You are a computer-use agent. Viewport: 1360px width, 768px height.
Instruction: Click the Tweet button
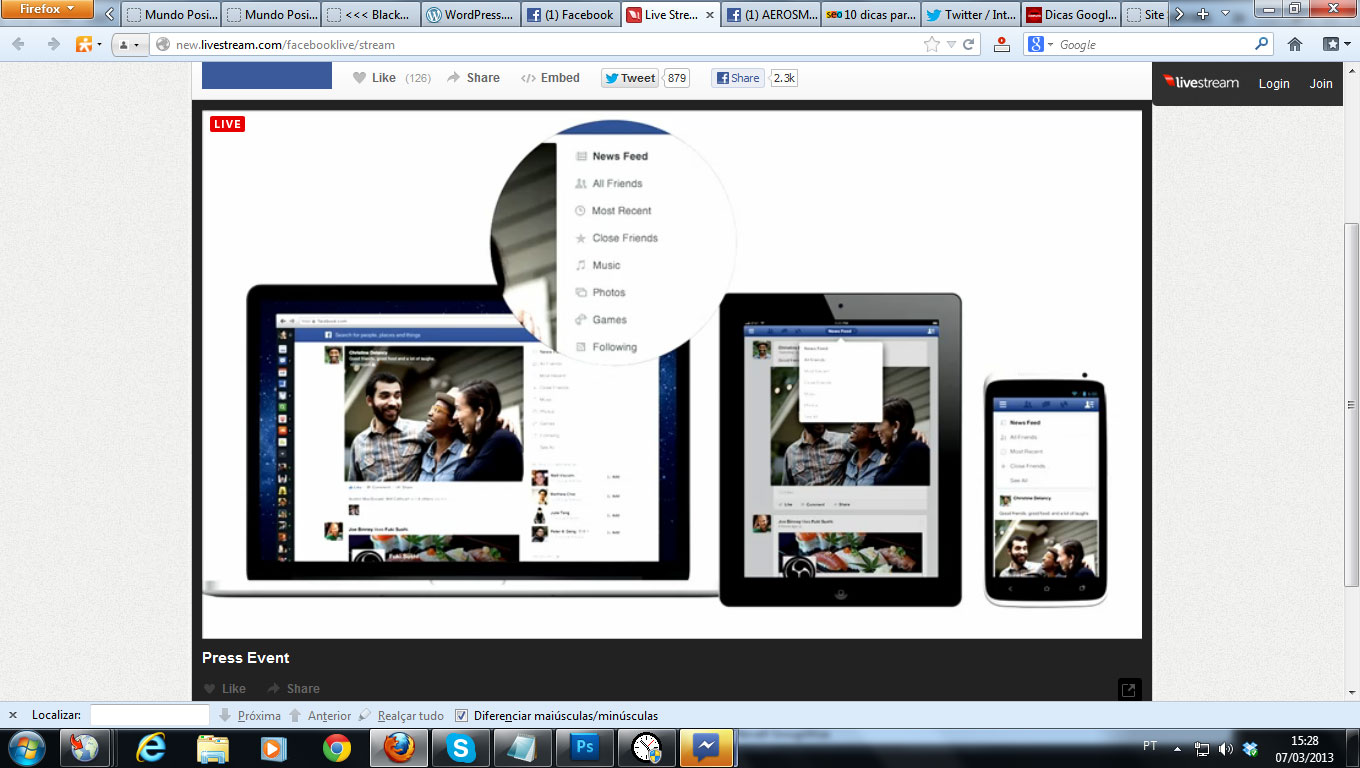(630, 78)
